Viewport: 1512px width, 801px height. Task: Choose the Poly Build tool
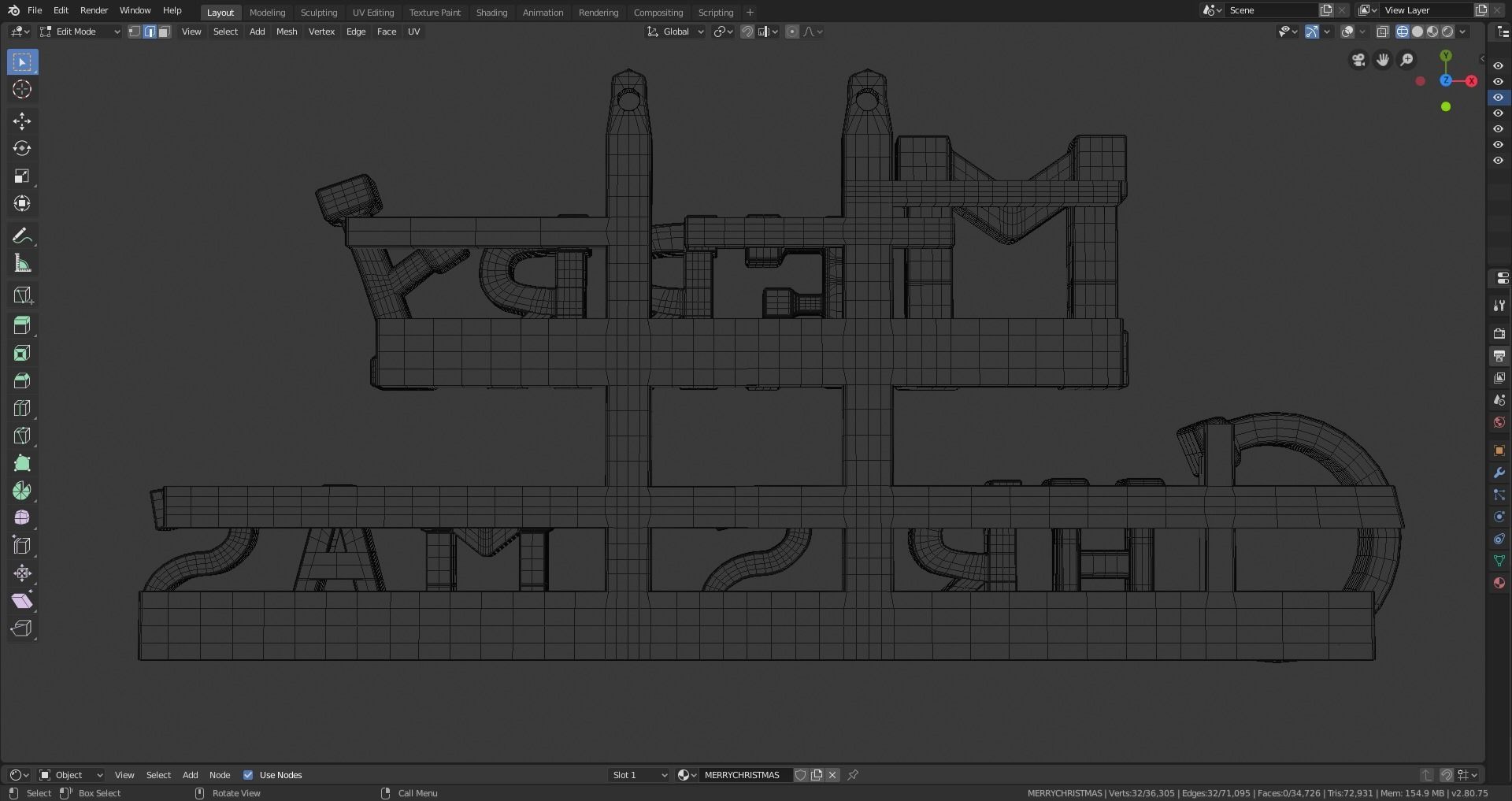(x=22, y=463)
